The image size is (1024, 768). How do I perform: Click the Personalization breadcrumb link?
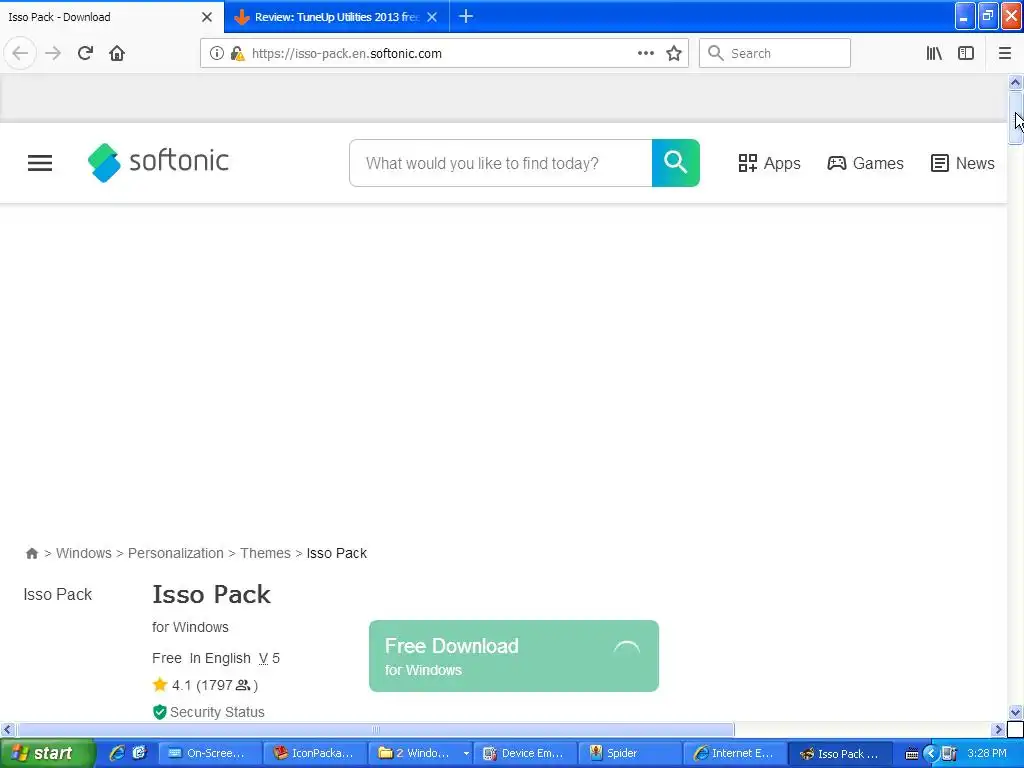click(176, 553)
